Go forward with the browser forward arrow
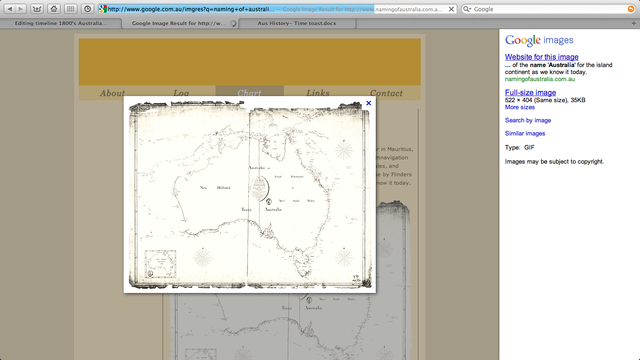The height and width of the screenshot is (360, 640). (21, 9)
